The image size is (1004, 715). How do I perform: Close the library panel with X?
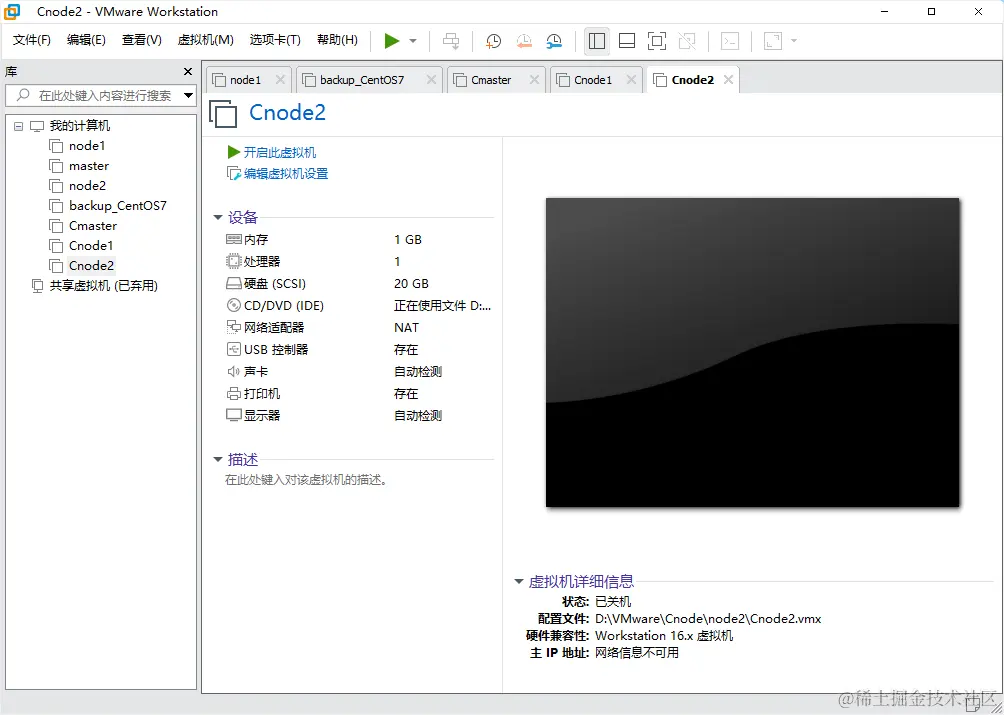(188, 72)
